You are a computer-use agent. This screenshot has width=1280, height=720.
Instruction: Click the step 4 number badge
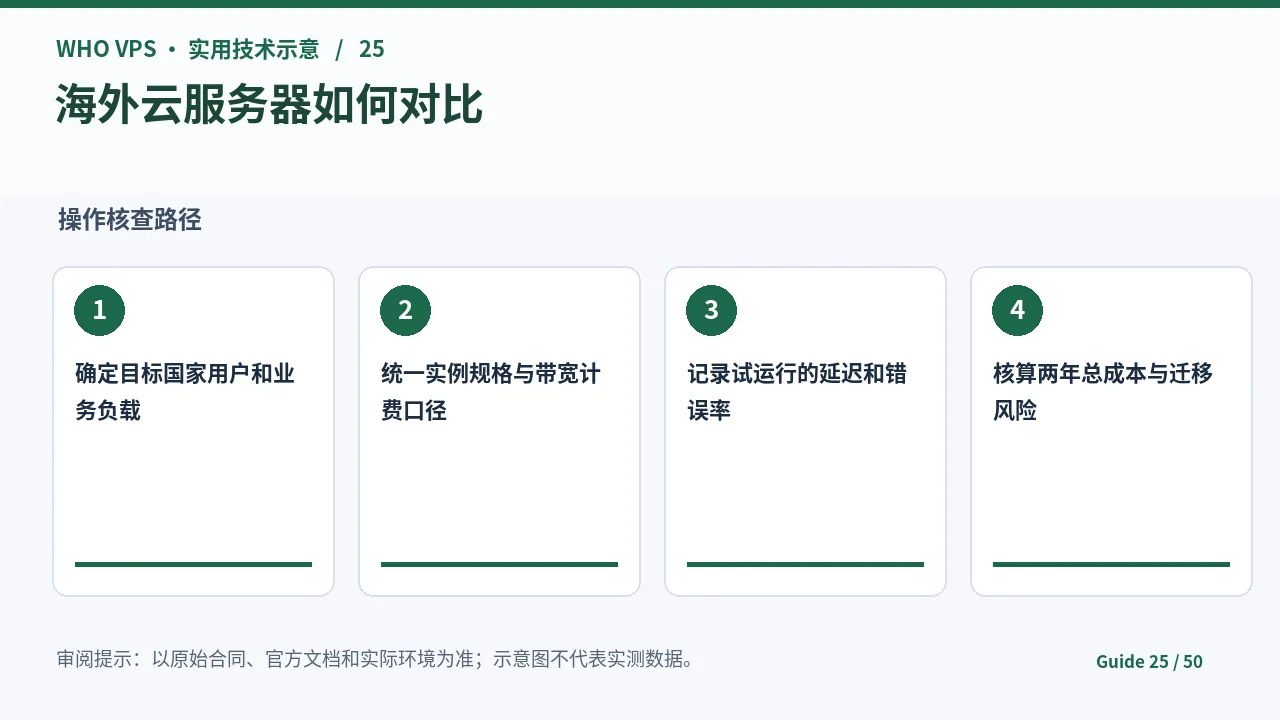[1017, 310]
